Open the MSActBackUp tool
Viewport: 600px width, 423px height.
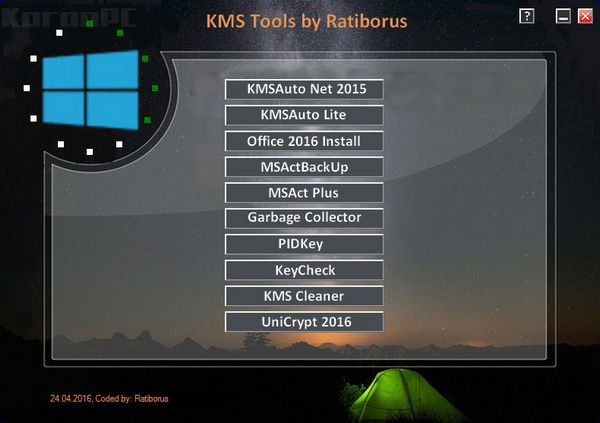click(304, 167)
